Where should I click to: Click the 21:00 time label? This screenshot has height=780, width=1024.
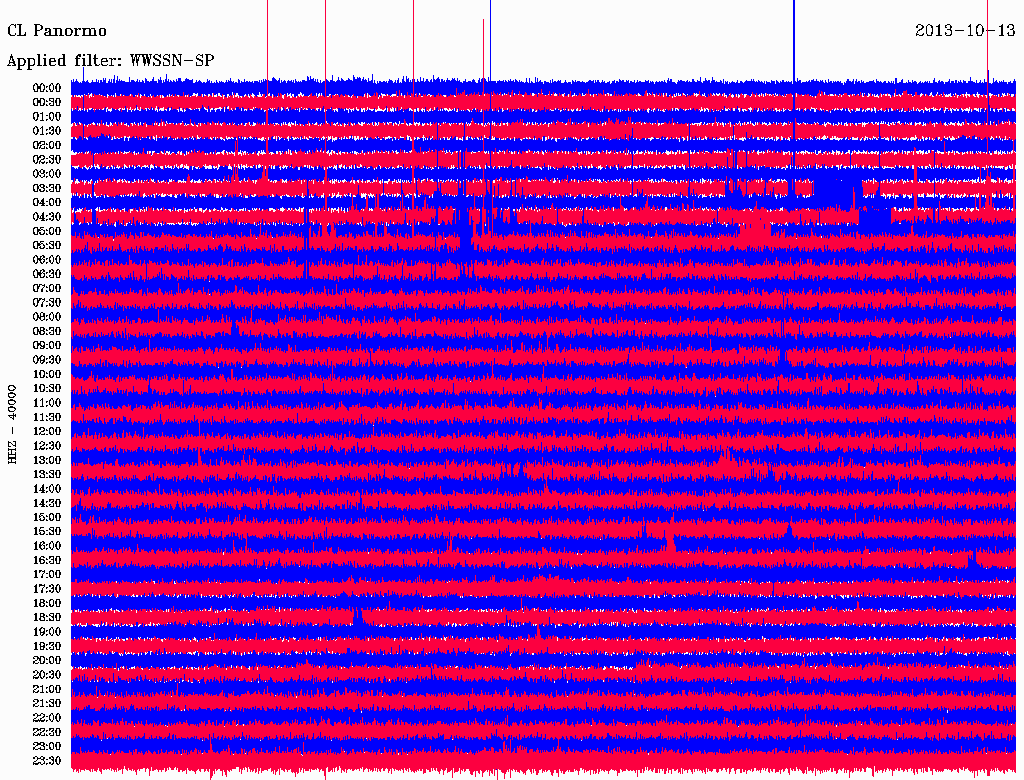point(46,689)
